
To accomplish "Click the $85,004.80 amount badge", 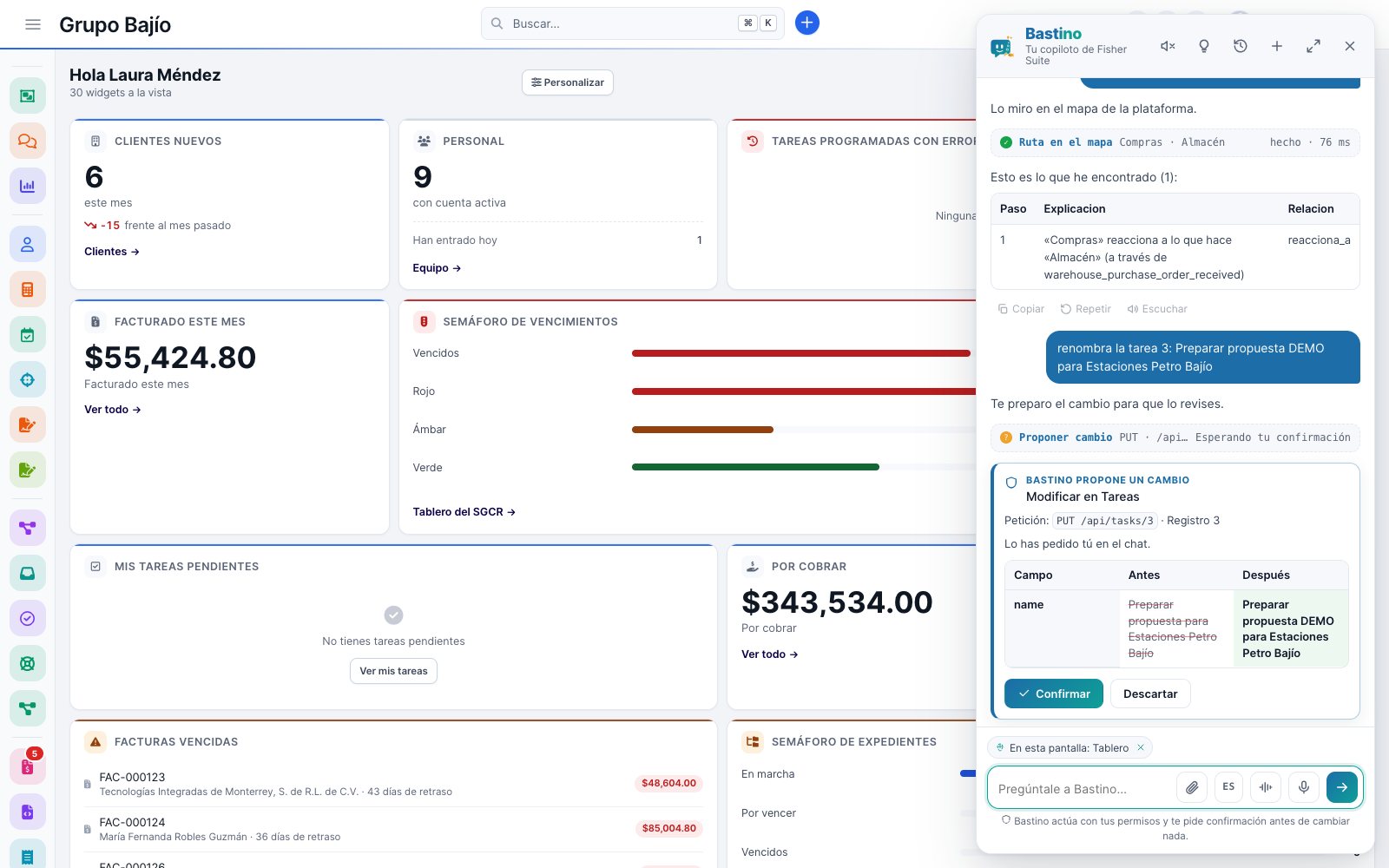I will pyautogui.click(x=669, y=828).
